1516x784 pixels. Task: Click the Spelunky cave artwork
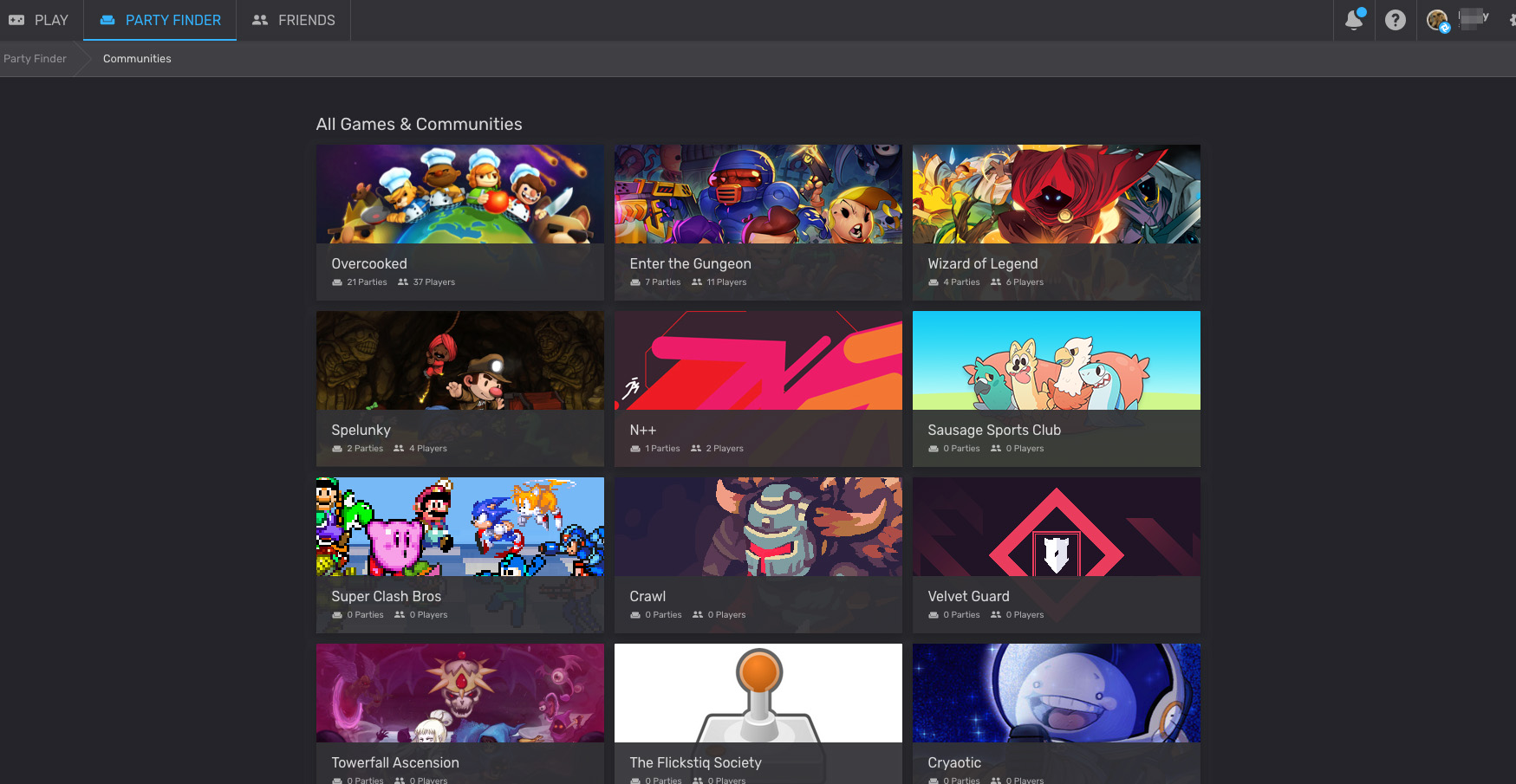pyautogui.click(x=460, y=360)
